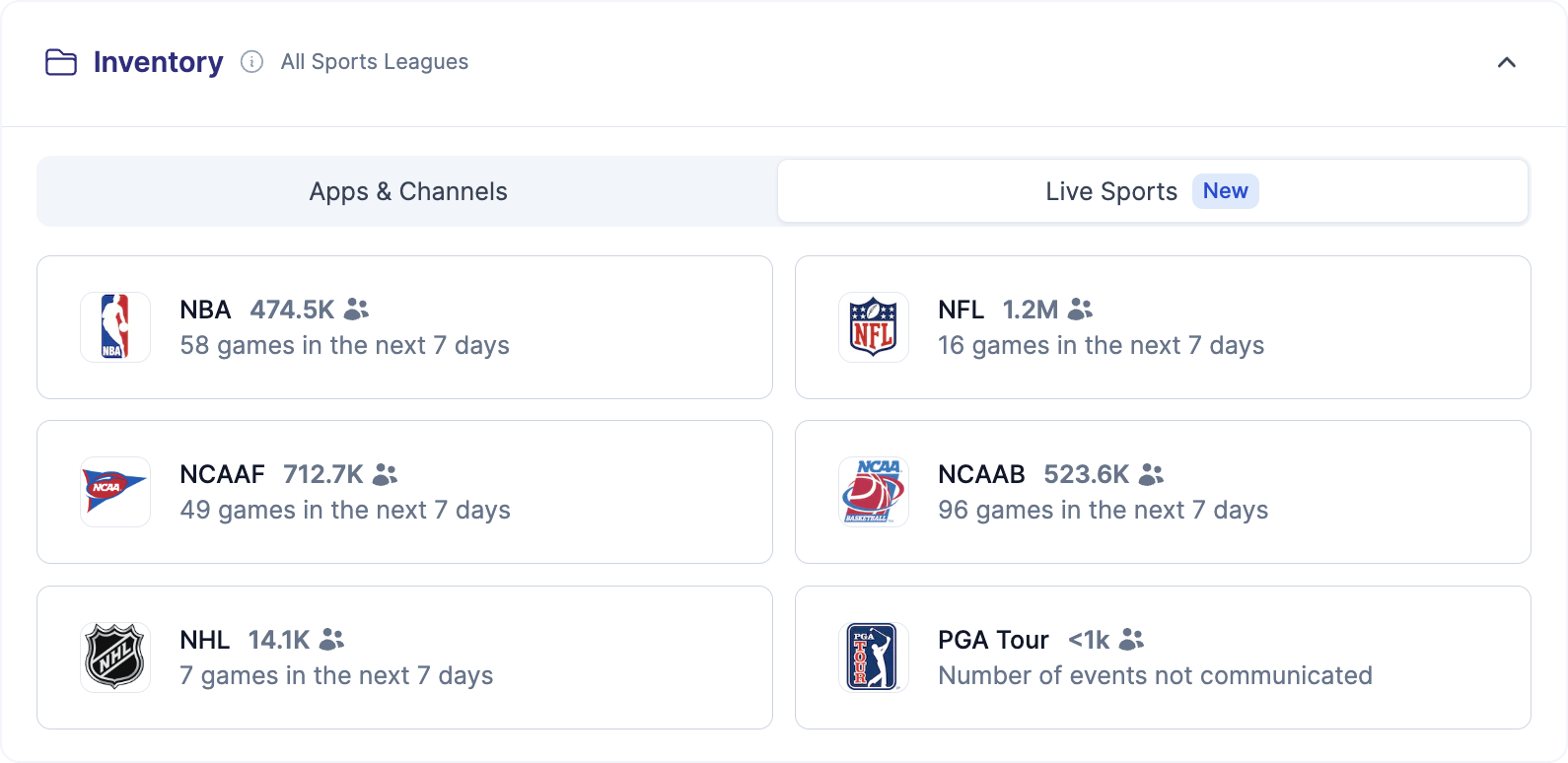Switch to Apps & Channels tab
Screen dimensions: 1568x763
[x=408, y=191]
